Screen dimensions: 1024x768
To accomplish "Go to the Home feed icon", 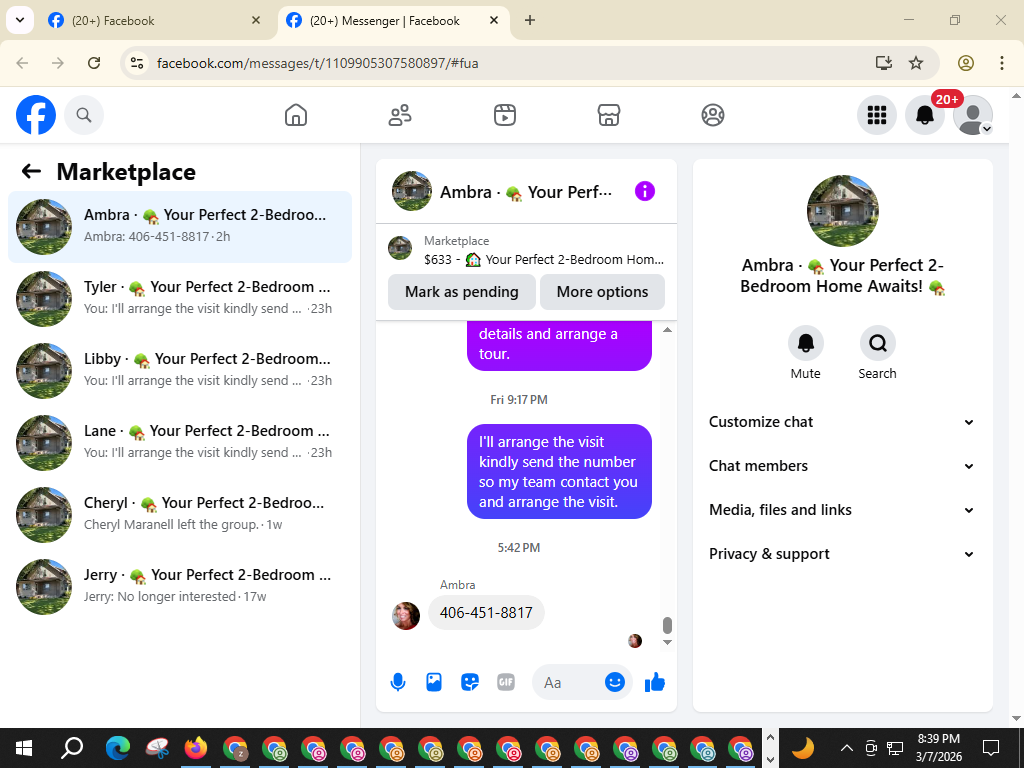I will (296, 115).
